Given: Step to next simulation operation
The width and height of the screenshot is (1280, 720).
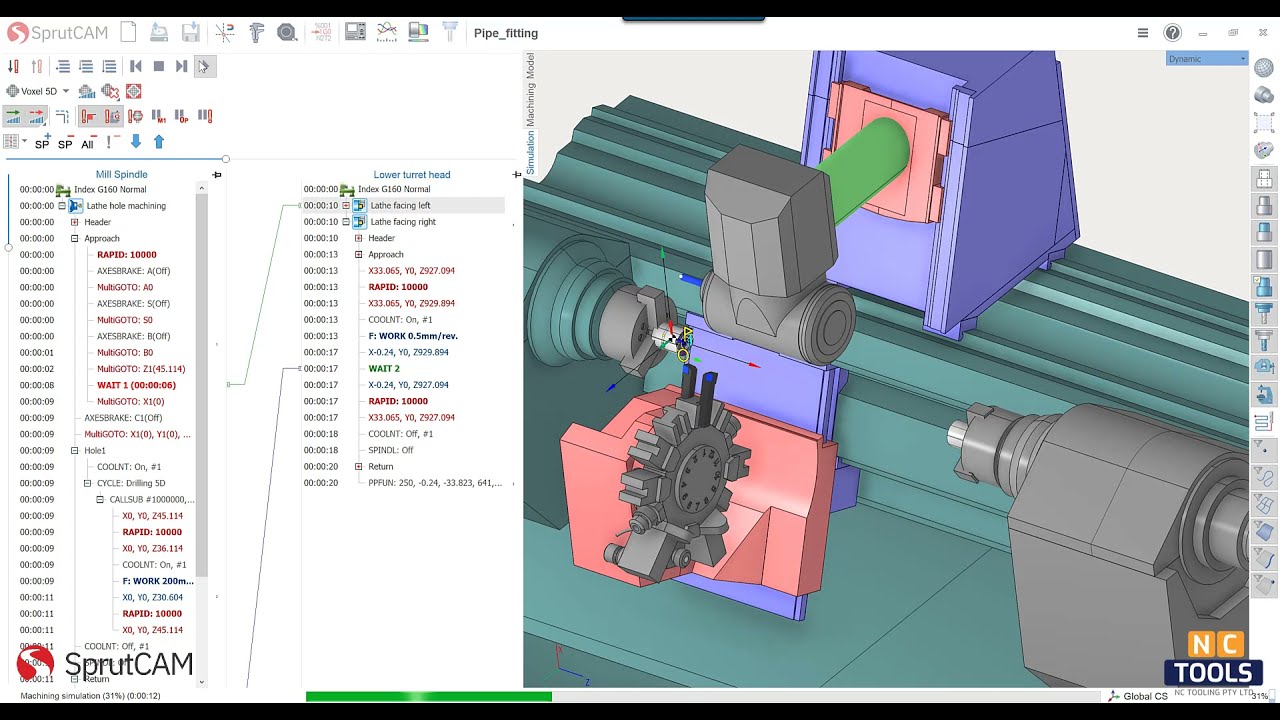Looking at the screenshot, I should coord(181,66).
